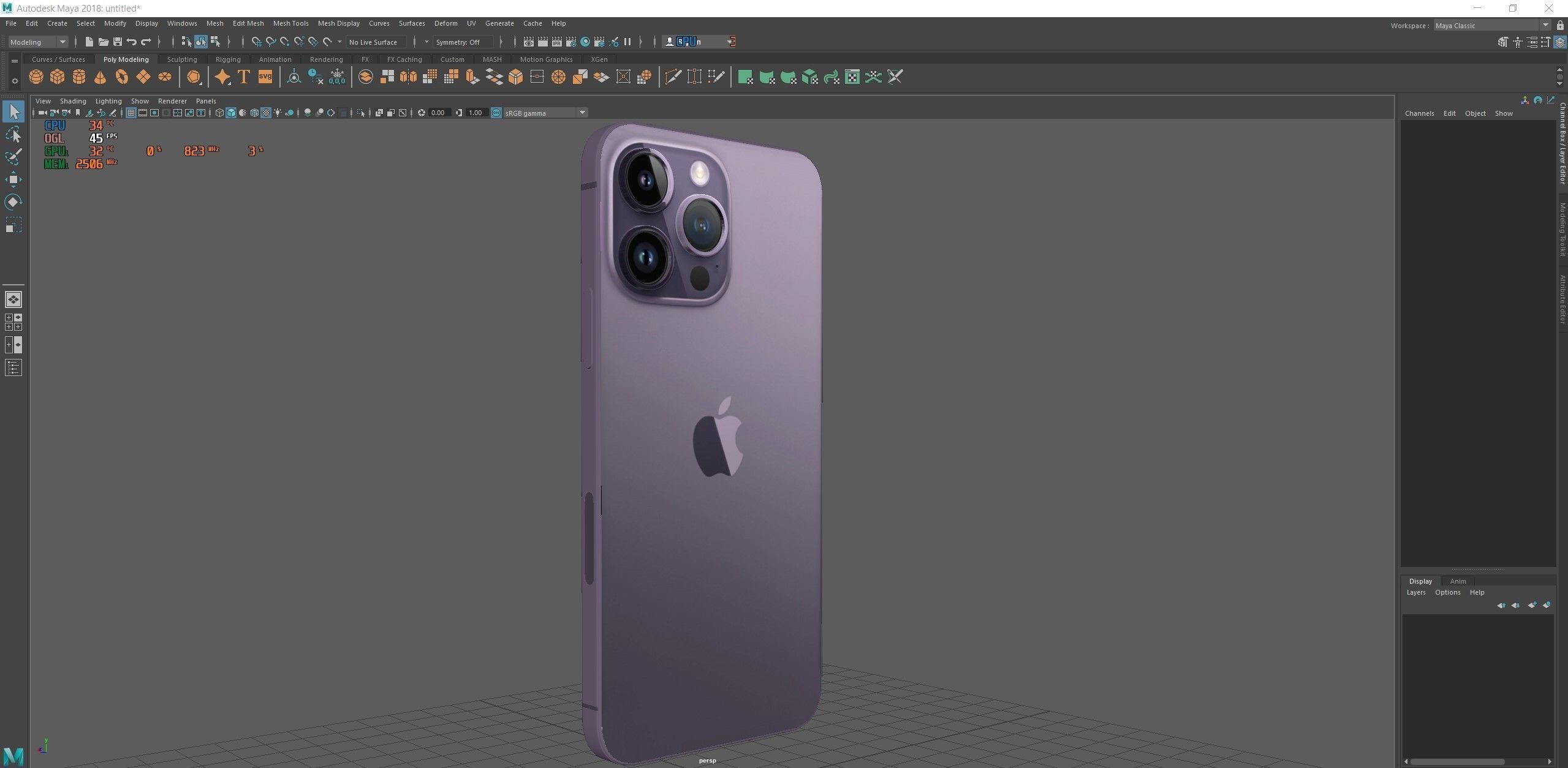This screenshot has width=1568, height=768.
Task: Activate the Move tool
Action: [13, 179]
